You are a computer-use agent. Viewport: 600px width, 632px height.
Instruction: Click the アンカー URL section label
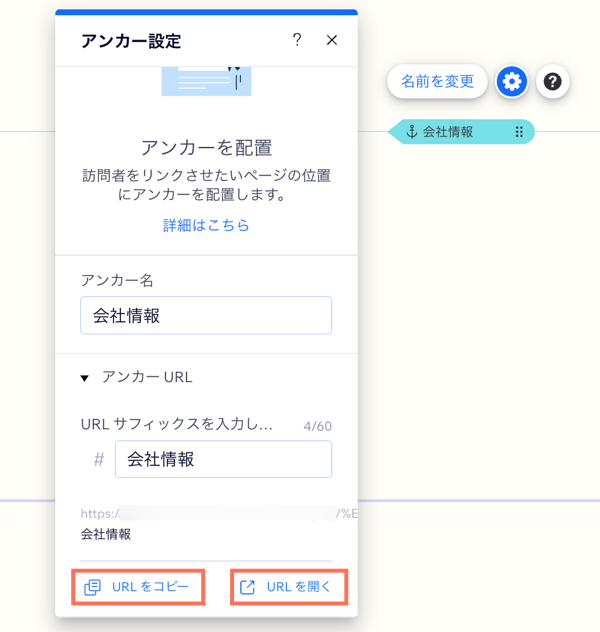click(147, 377)
